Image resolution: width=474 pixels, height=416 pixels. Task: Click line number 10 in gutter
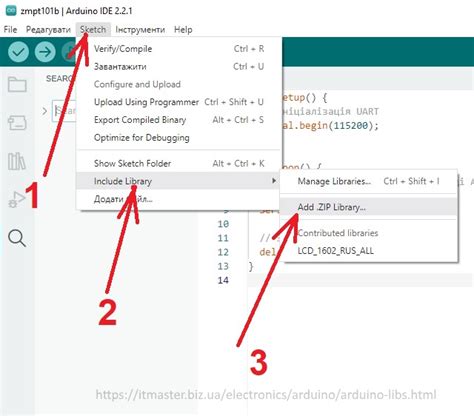click(223, 224)
